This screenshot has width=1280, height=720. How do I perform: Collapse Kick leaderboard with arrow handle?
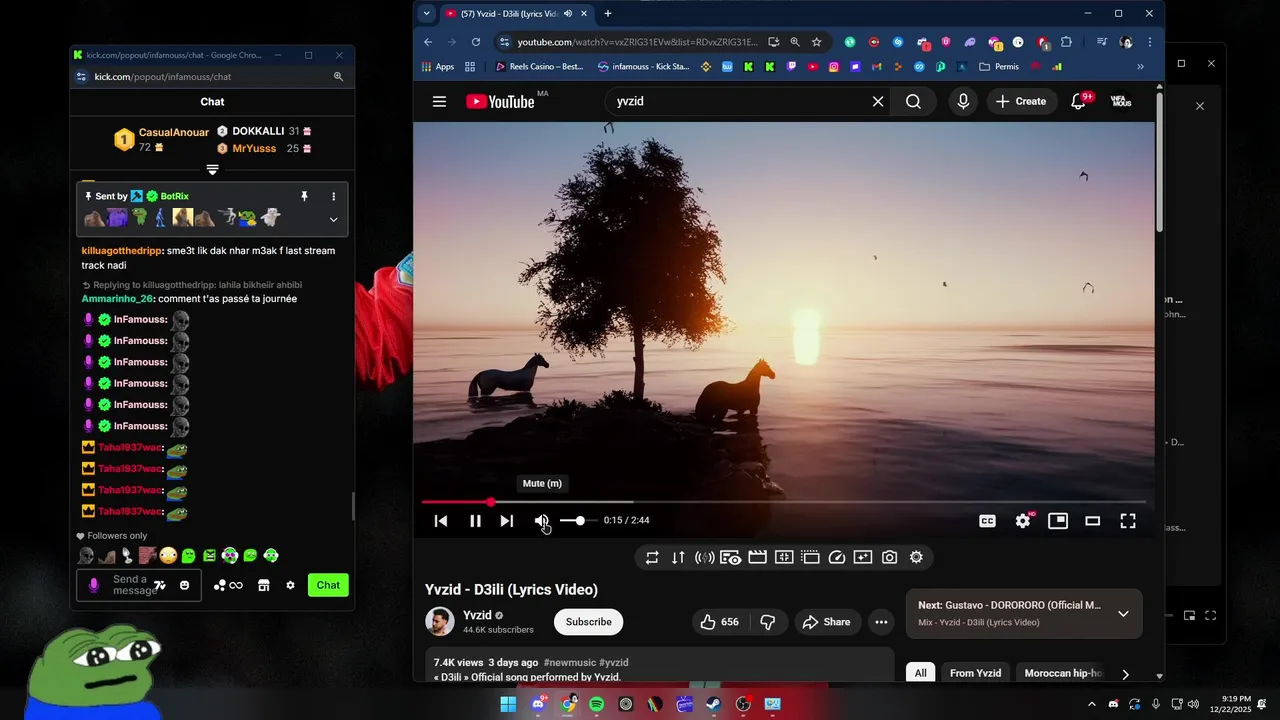[212, 169]
